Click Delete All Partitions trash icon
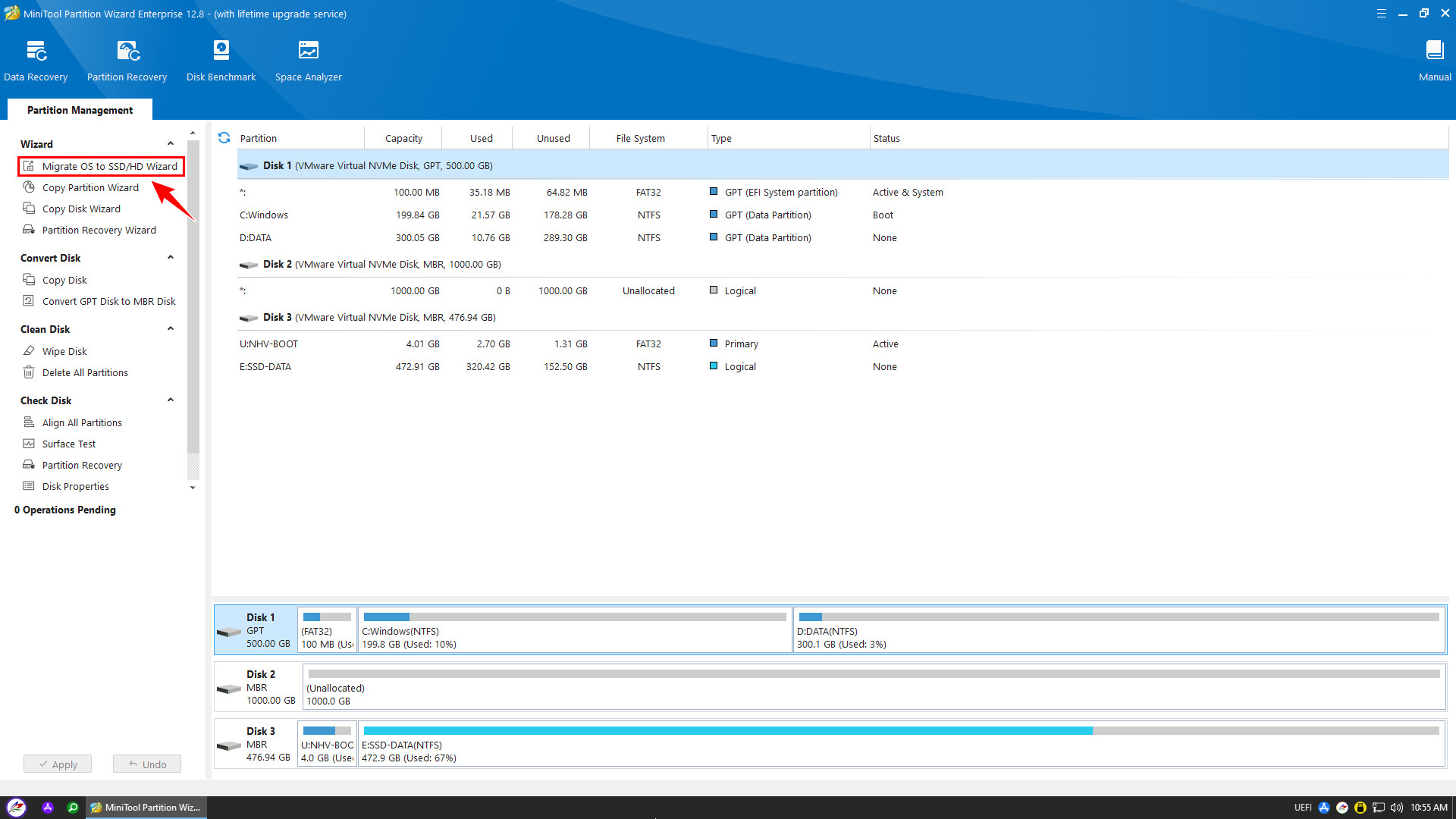1456x819 pixels. pos(29,372)
